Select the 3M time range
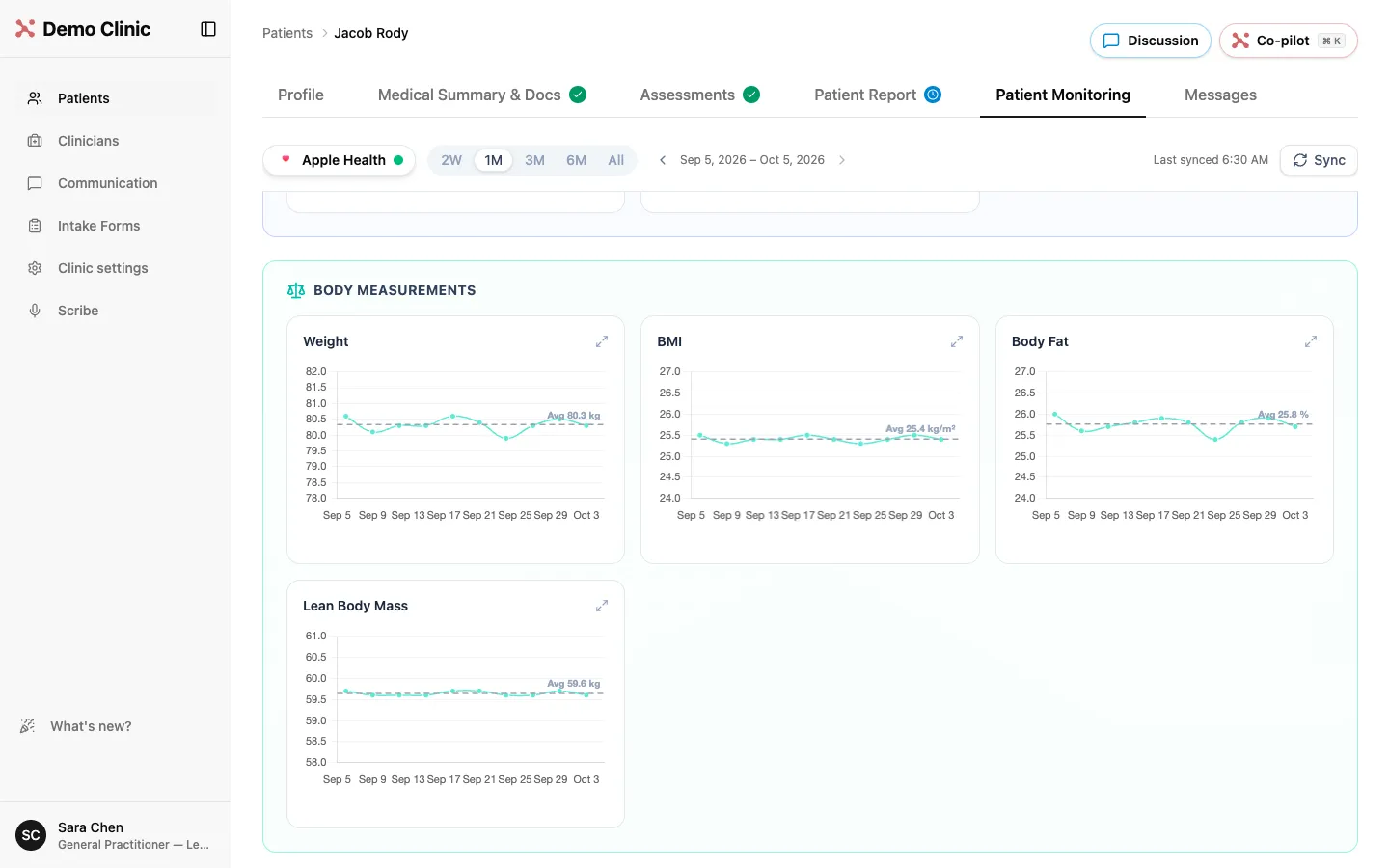Image resolution: width=1389 pixels, height=868 pixels. click(x=535, y=160)
